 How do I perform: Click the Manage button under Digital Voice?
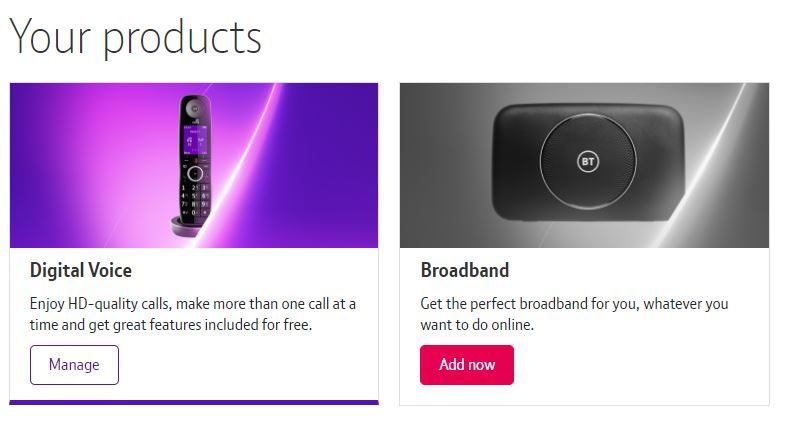coord(74,365)
